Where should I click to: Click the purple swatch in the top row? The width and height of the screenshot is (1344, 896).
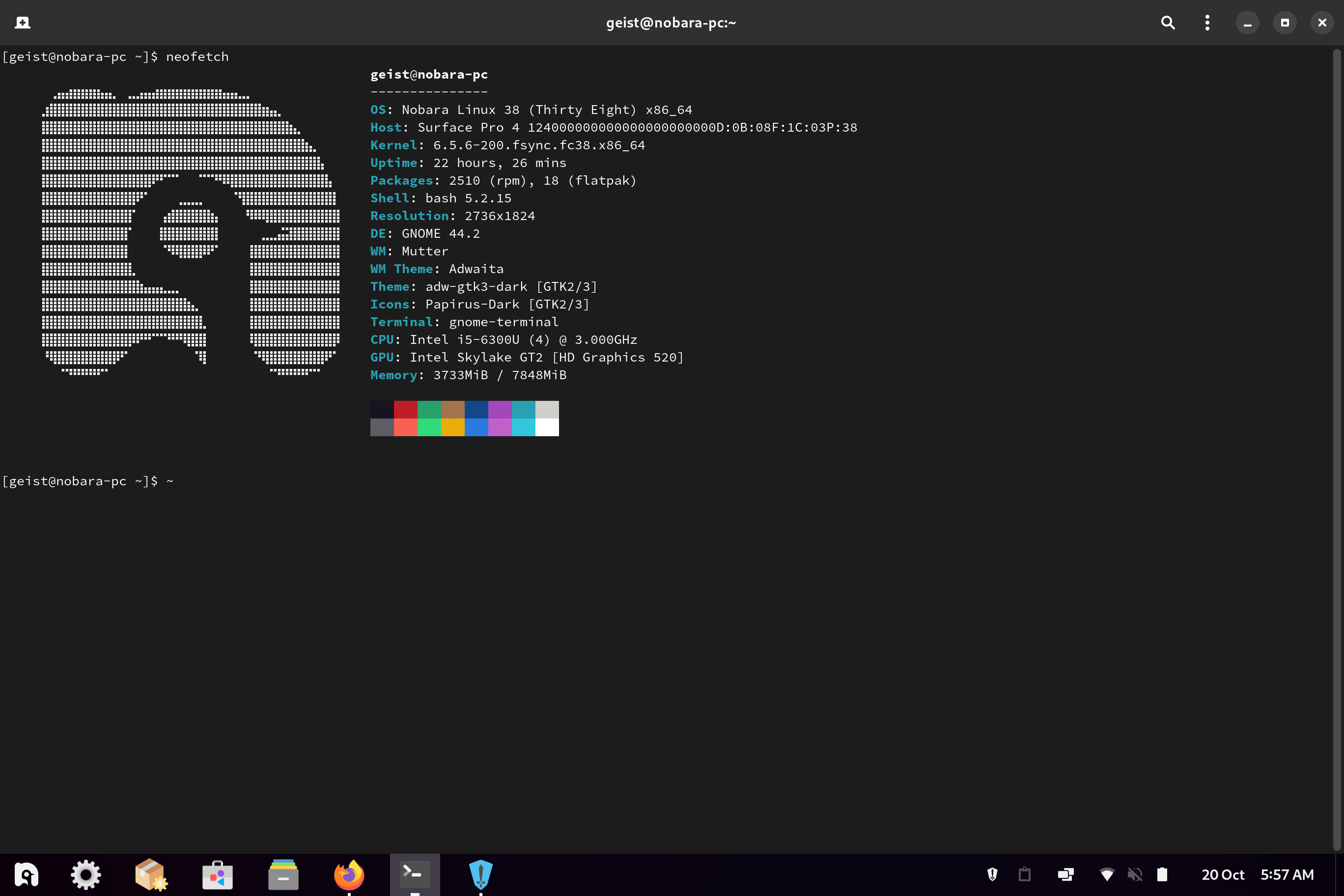point(500,410)
